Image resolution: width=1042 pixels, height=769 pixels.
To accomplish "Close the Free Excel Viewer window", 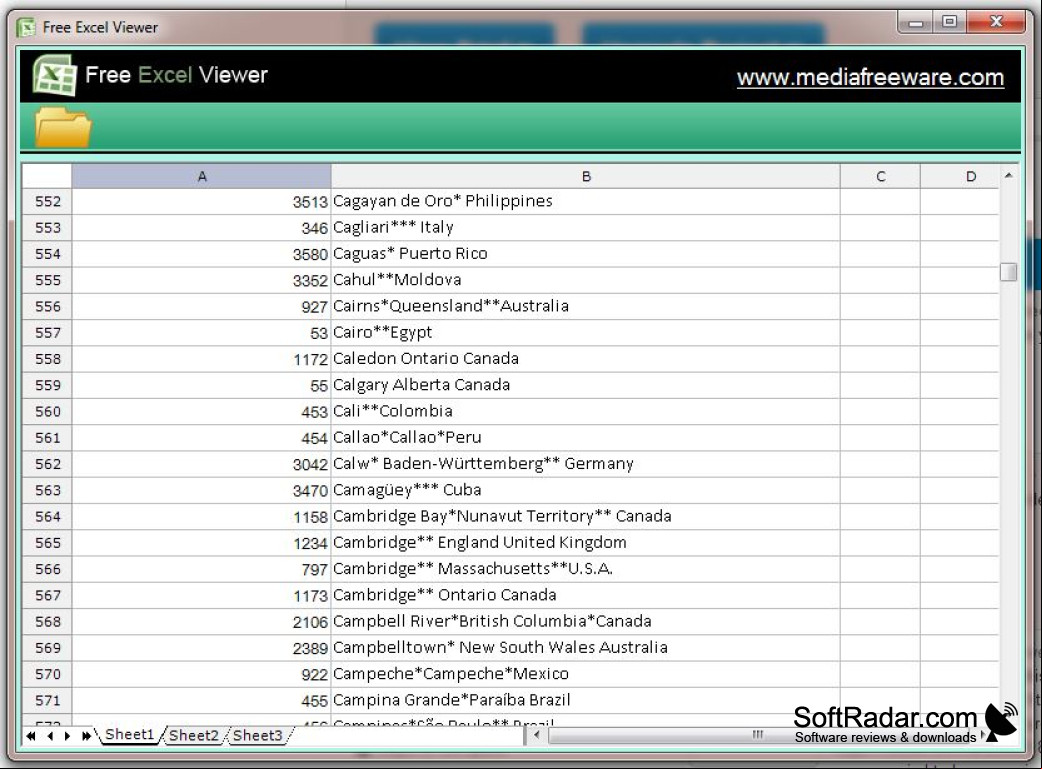I will 995,22.
